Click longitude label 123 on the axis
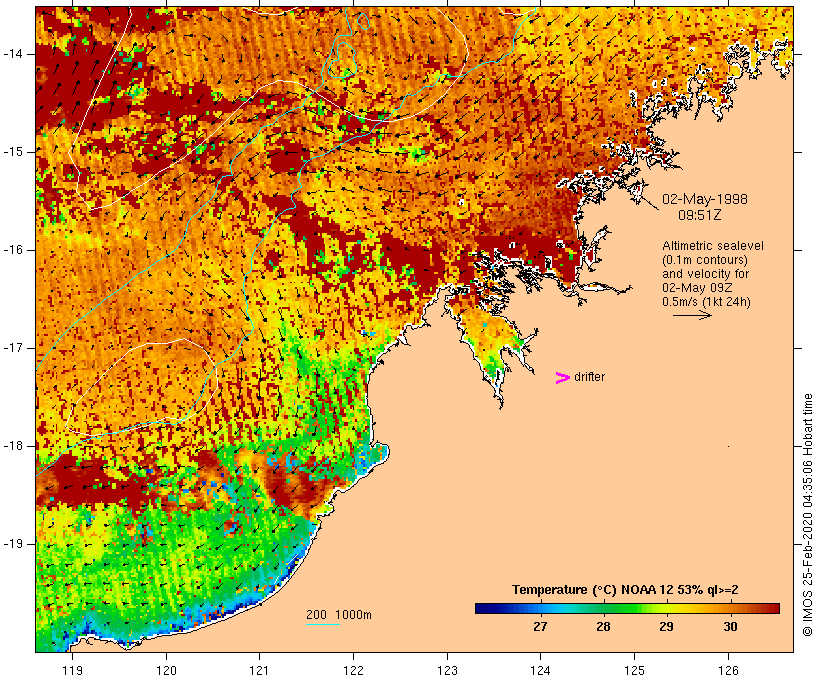 pyautogui.click(x=447, y=671)
